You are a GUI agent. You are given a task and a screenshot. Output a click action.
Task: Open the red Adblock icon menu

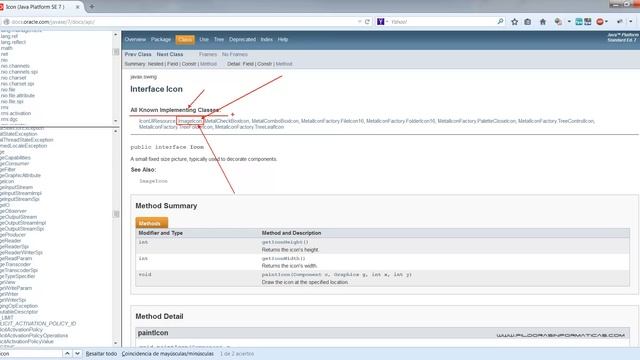tap(602, 22)
